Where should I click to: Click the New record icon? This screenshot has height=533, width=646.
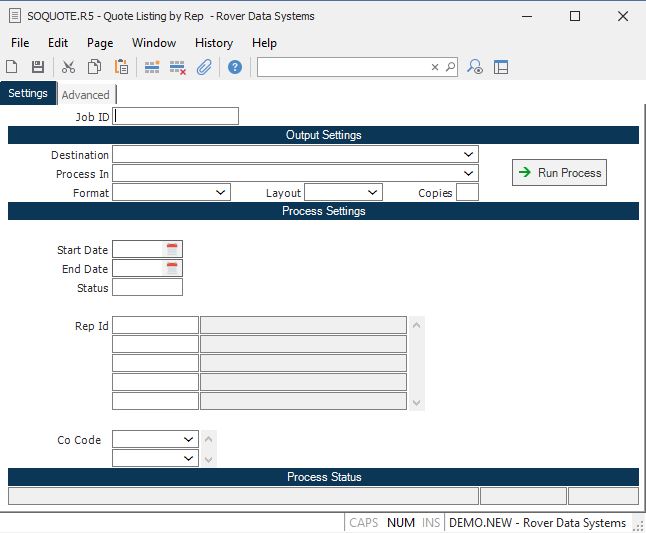point(12,67)
